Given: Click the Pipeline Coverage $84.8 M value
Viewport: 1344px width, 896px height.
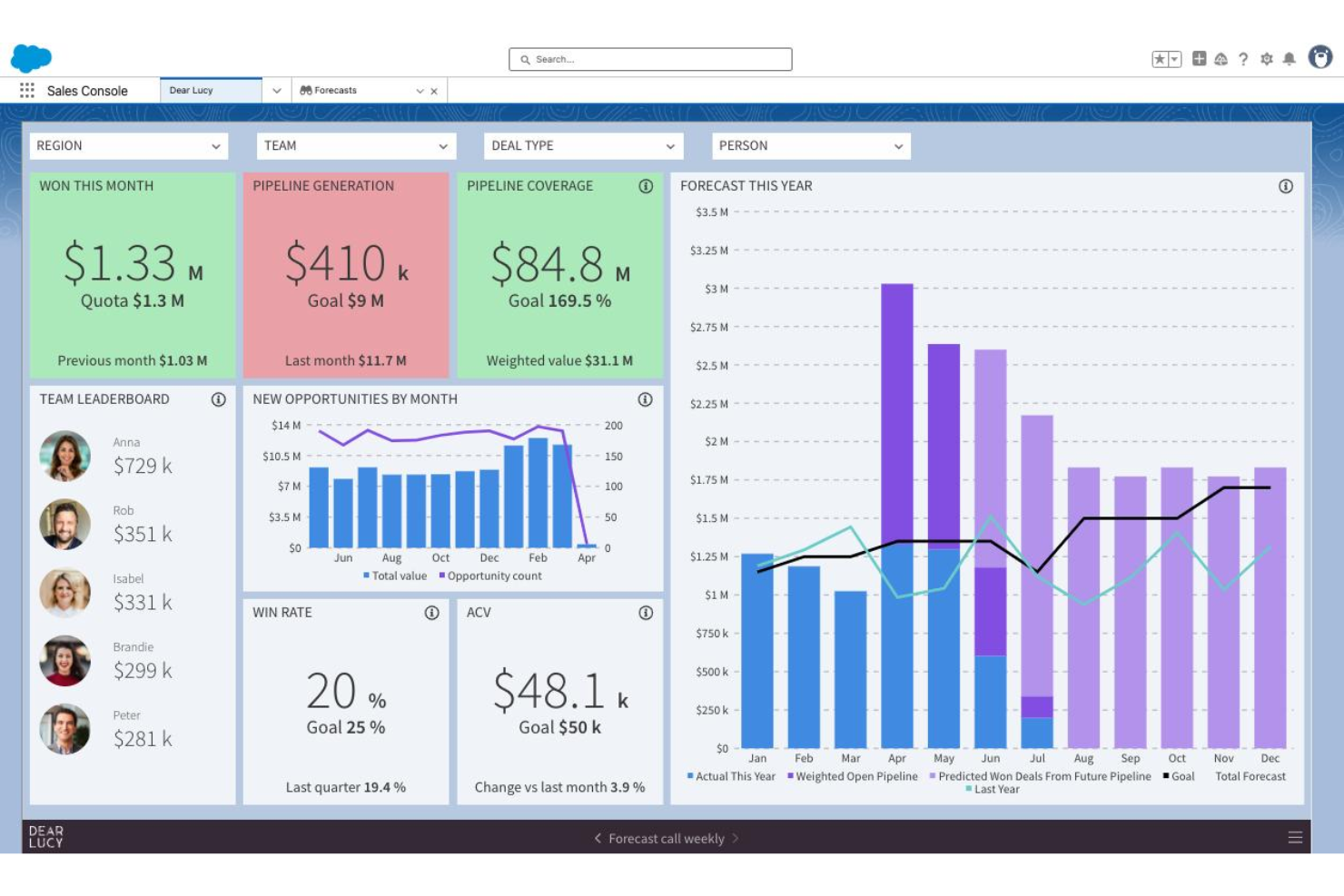Looking at the screenshot, I should tap(560, 264).
